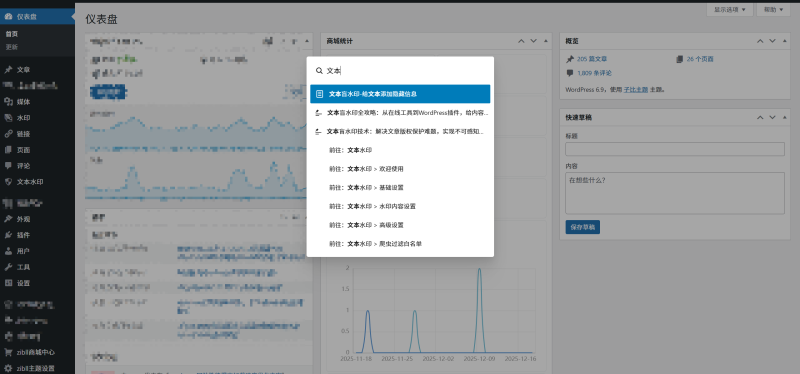Select result 文本盲水印全攻略
Image resolution: width=800 pixels, height=374 pixels.
point(400,113)
